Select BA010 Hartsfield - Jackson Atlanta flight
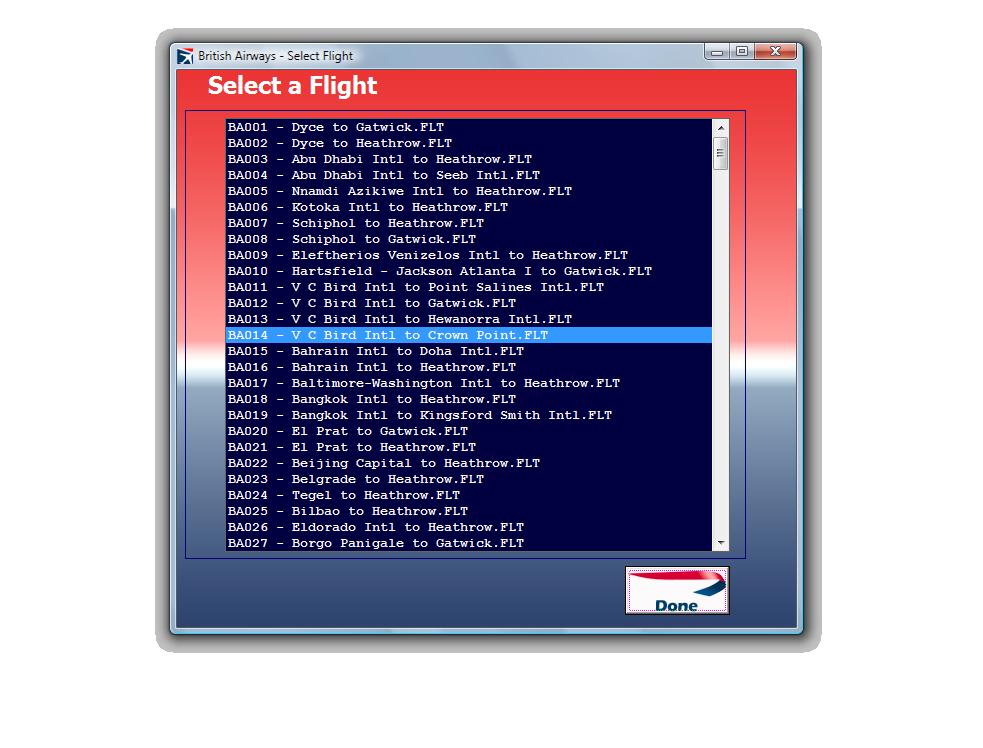 click(x=469, y=271)
